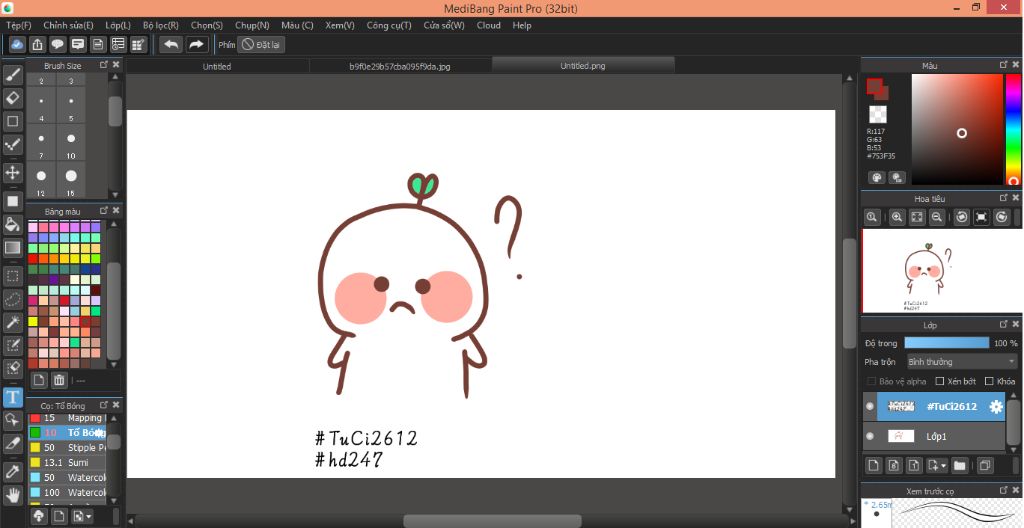
Task: Select the Eyedropper tool
Action: point(12,471)
